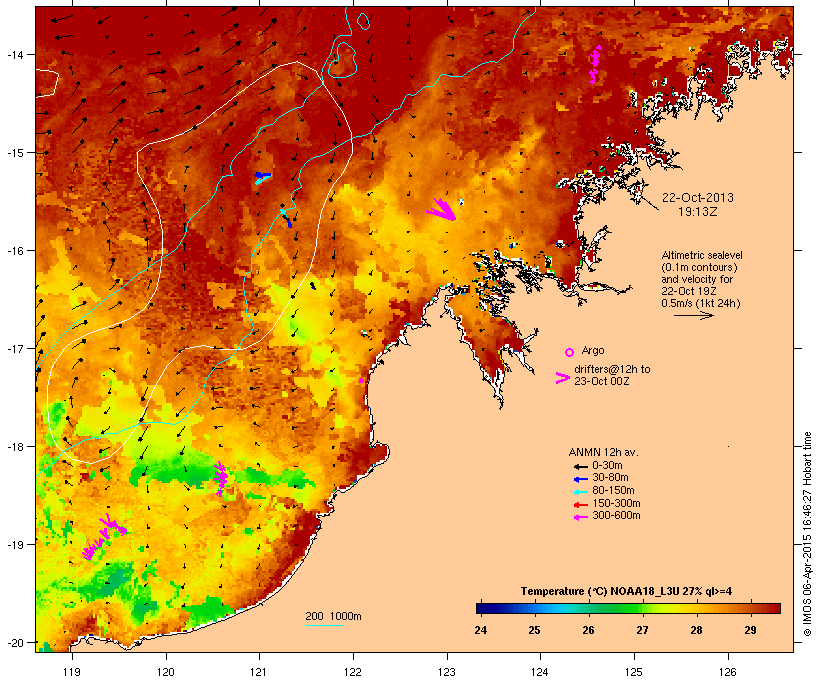Click the 22-Oct-2013 date label
Viewport: 820px width, 680px height.
click(698, 198)
